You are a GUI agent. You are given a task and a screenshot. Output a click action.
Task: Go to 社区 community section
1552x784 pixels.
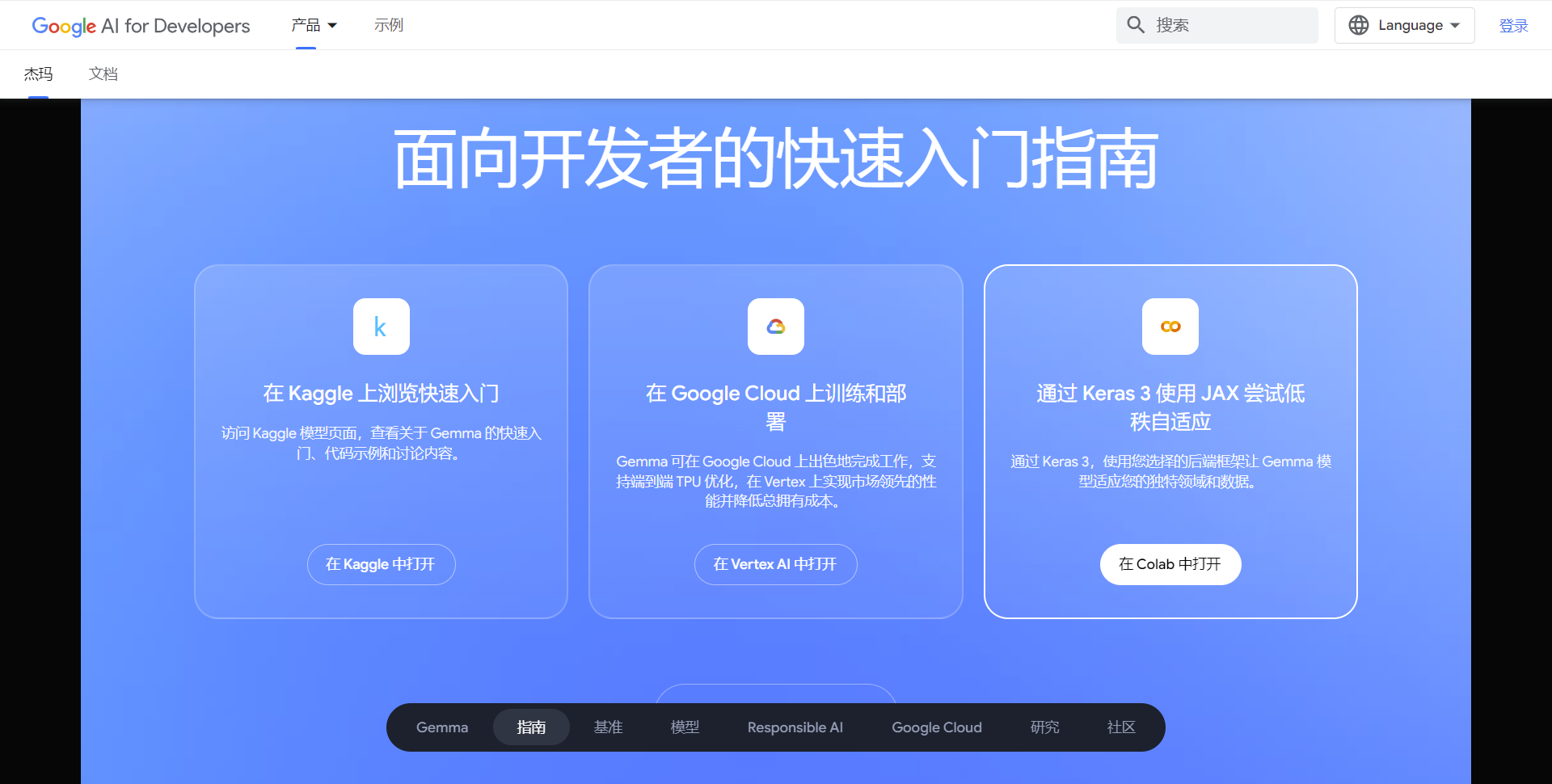tap(1121, 727)
